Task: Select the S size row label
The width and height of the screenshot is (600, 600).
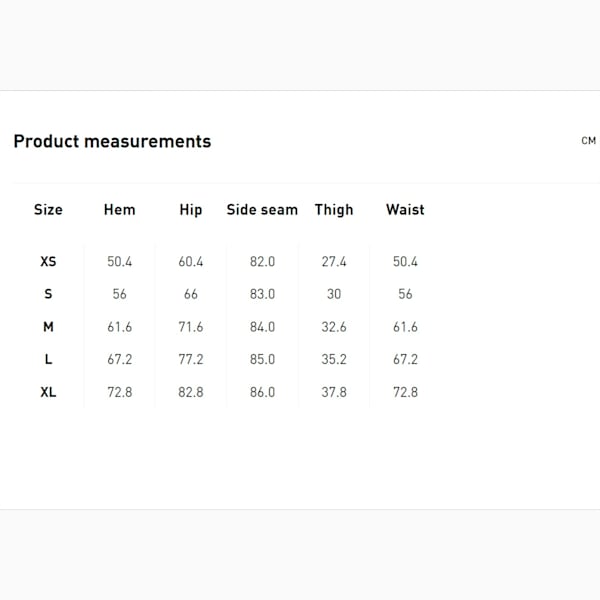Action: click(48, 294)
